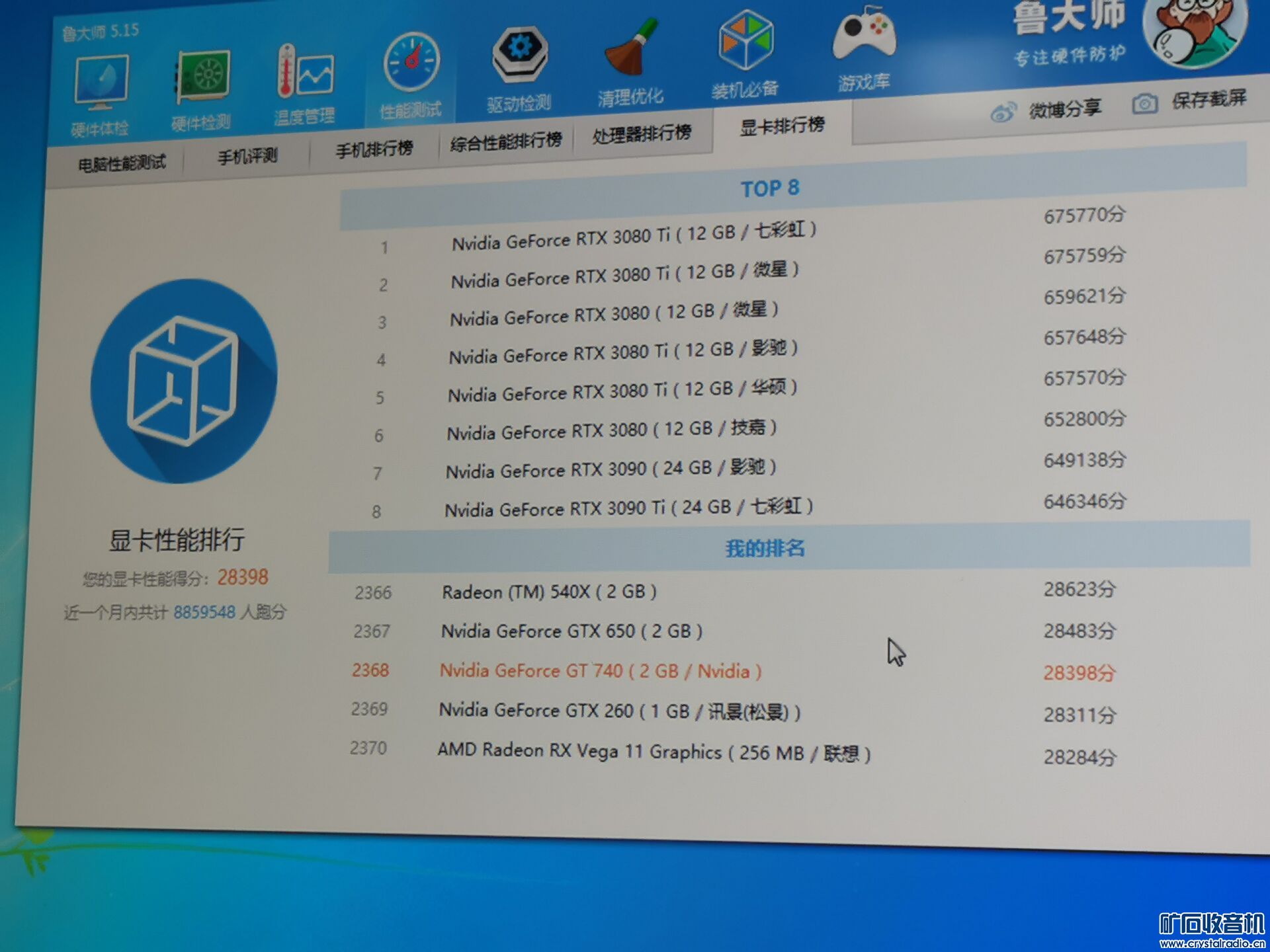1270x952 pixels.
Task: Click the 保存截屏 camera icon
Action: tap(1145, 104)
